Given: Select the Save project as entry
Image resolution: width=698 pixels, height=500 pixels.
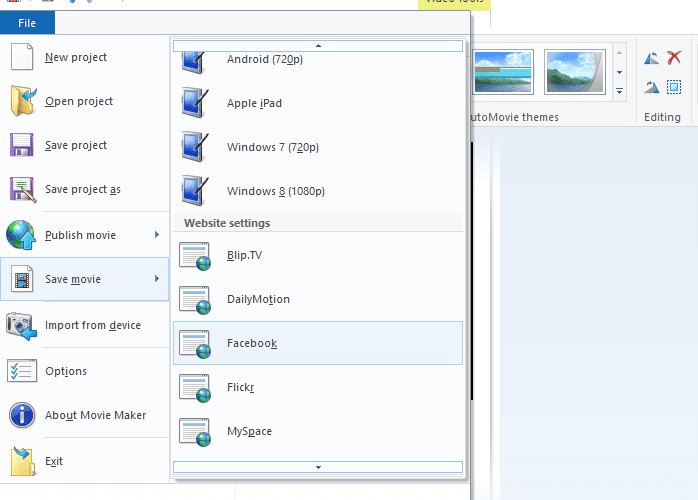Looking at the screenshot, I should point(85,189).
